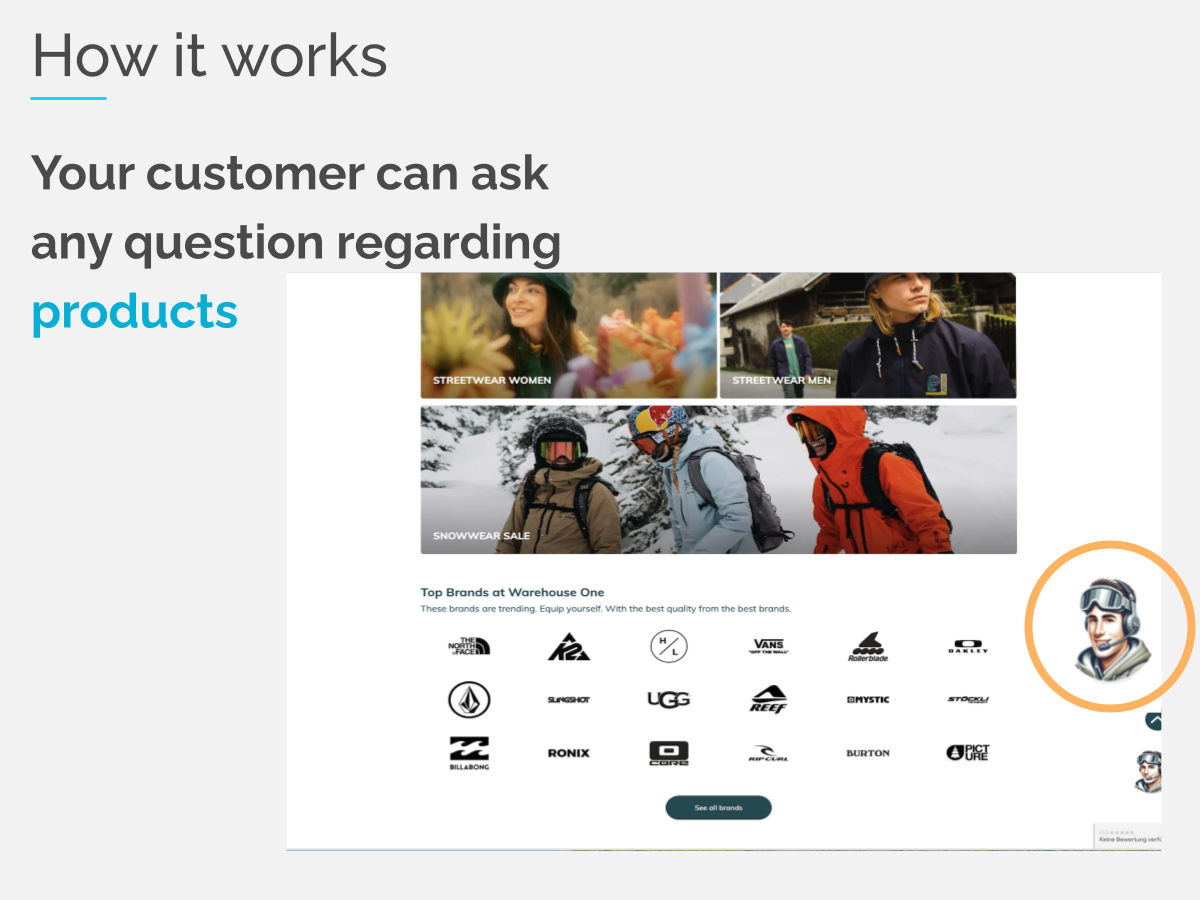Select the Ronix brand logo
1200x900 pixels.
[569, 753]
